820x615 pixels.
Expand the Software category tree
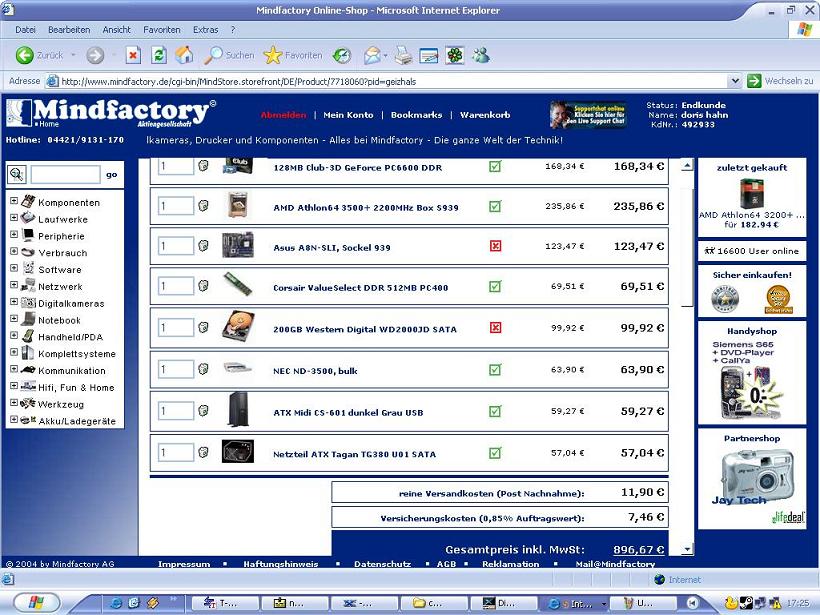click(x=14, y=268)
